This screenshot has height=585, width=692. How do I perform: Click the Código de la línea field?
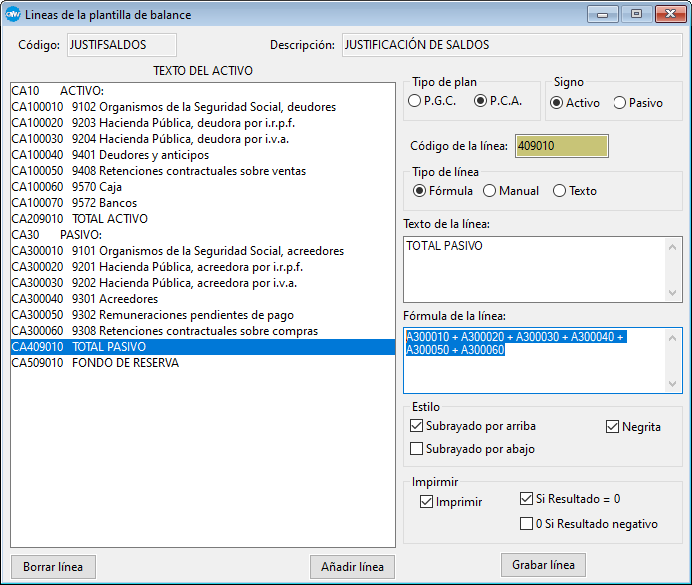561,146
